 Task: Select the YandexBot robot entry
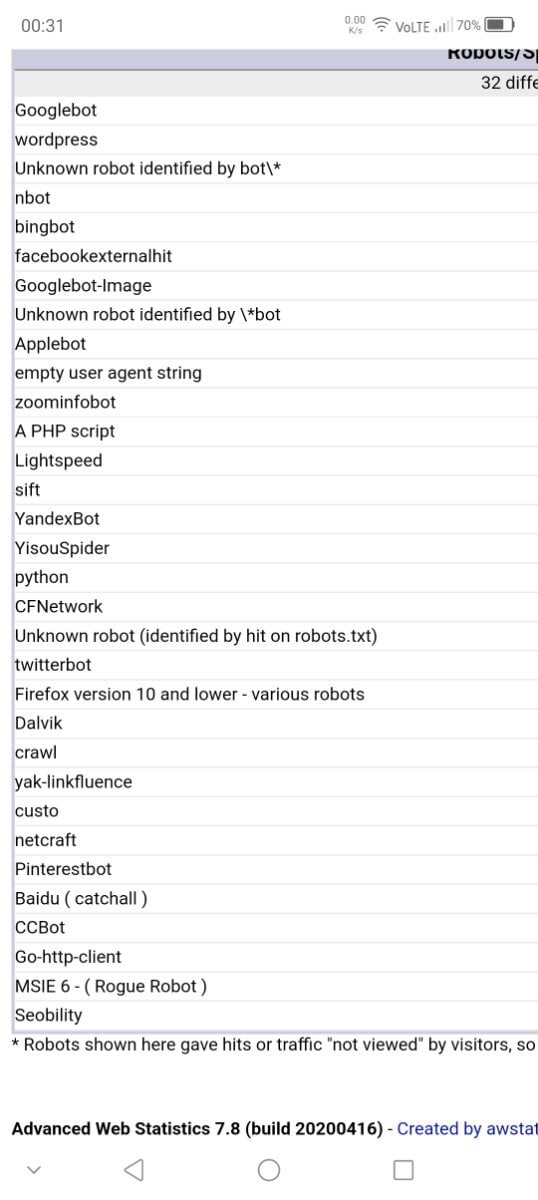275,519
